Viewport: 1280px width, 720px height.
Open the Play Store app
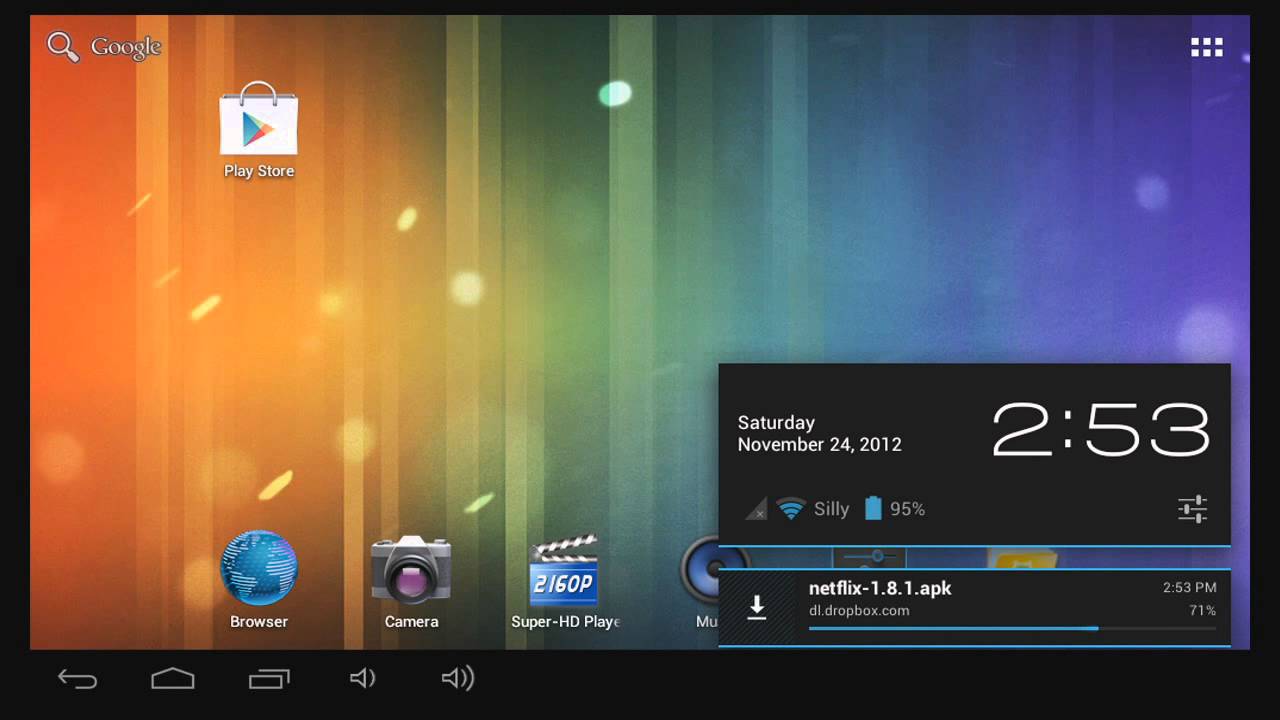coord(259,130)
